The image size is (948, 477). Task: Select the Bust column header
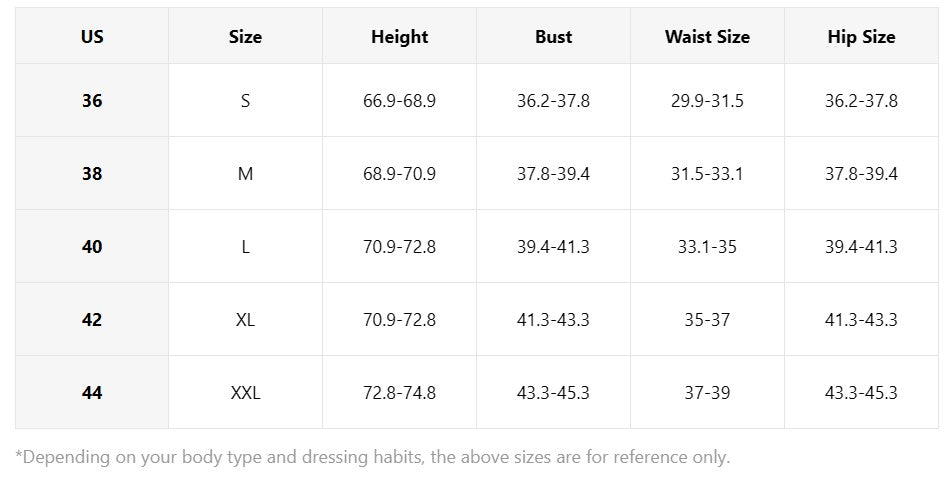click(x=553, y=36)
